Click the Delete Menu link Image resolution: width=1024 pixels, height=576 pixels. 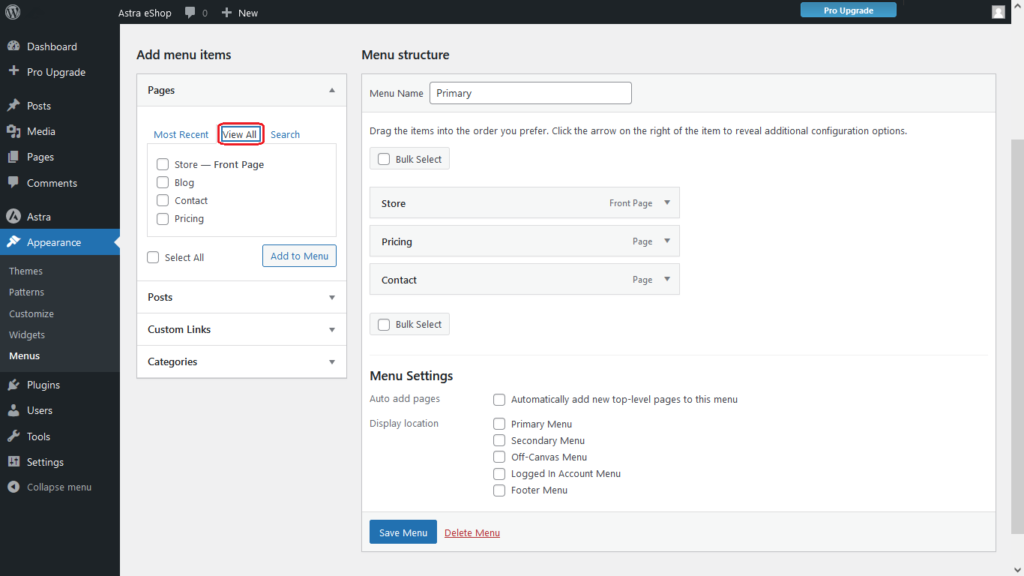click(472, 533)
